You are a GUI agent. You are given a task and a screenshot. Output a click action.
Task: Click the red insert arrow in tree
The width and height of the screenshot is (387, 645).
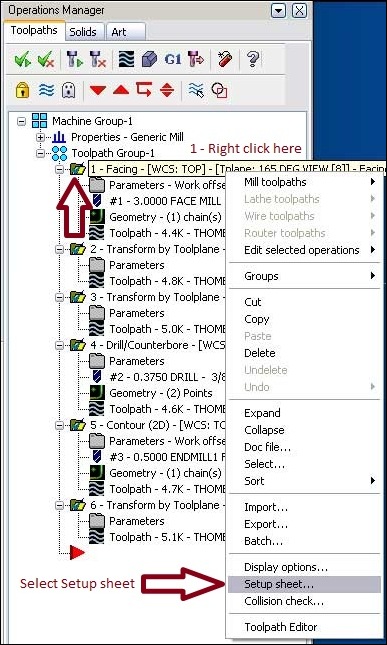76,553
